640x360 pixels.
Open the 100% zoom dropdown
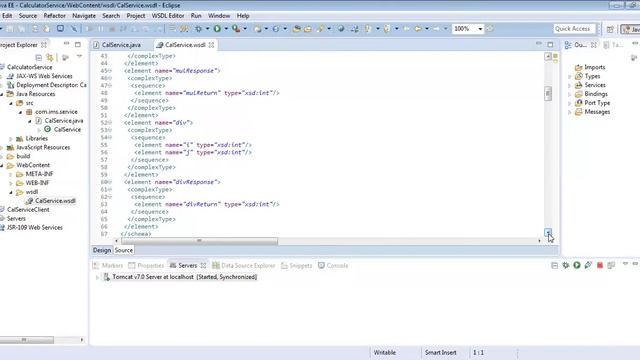pos(480,29)
